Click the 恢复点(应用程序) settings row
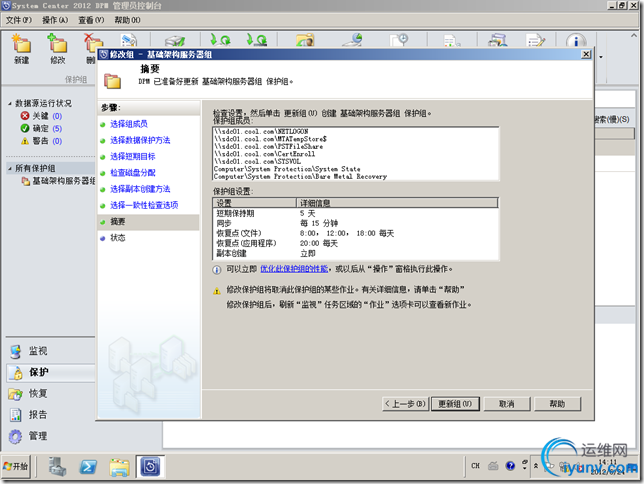The width and height of the screenshot is (644, 484). [x=356, y=243]
